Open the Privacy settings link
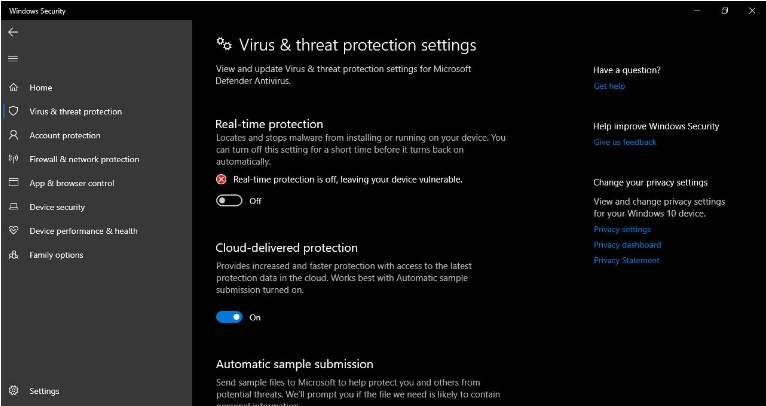This screenshot has height=406, width=766. (622, 229)
